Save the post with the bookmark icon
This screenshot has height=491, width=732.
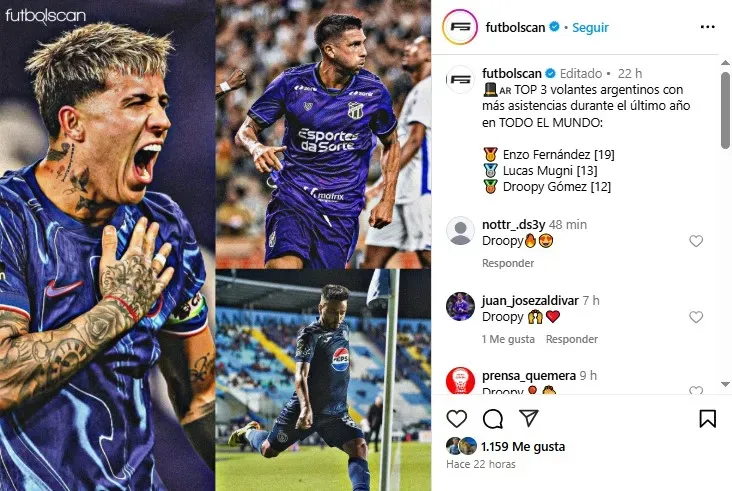pyautogui.click(x=708, y=419)
